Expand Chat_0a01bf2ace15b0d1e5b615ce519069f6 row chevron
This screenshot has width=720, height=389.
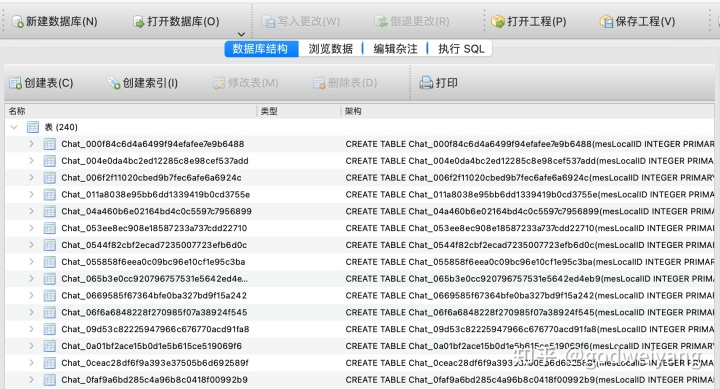[x=31, y=346]
